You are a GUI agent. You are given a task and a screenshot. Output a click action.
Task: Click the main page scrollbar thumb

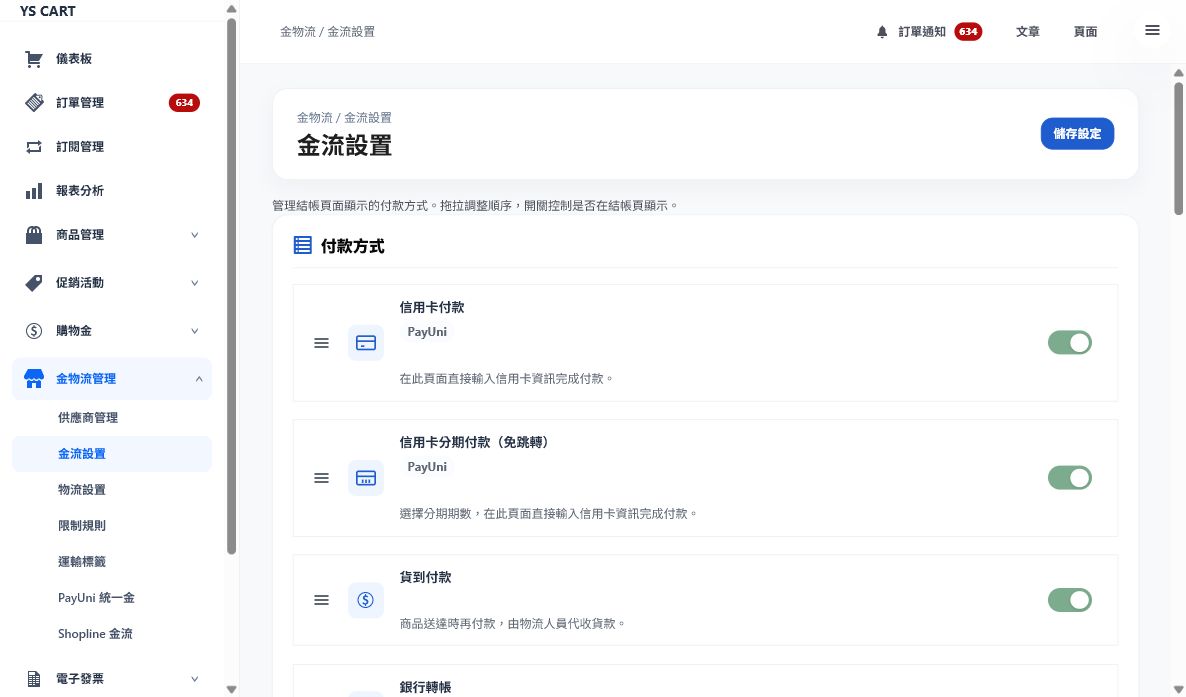click(1178, 148)
